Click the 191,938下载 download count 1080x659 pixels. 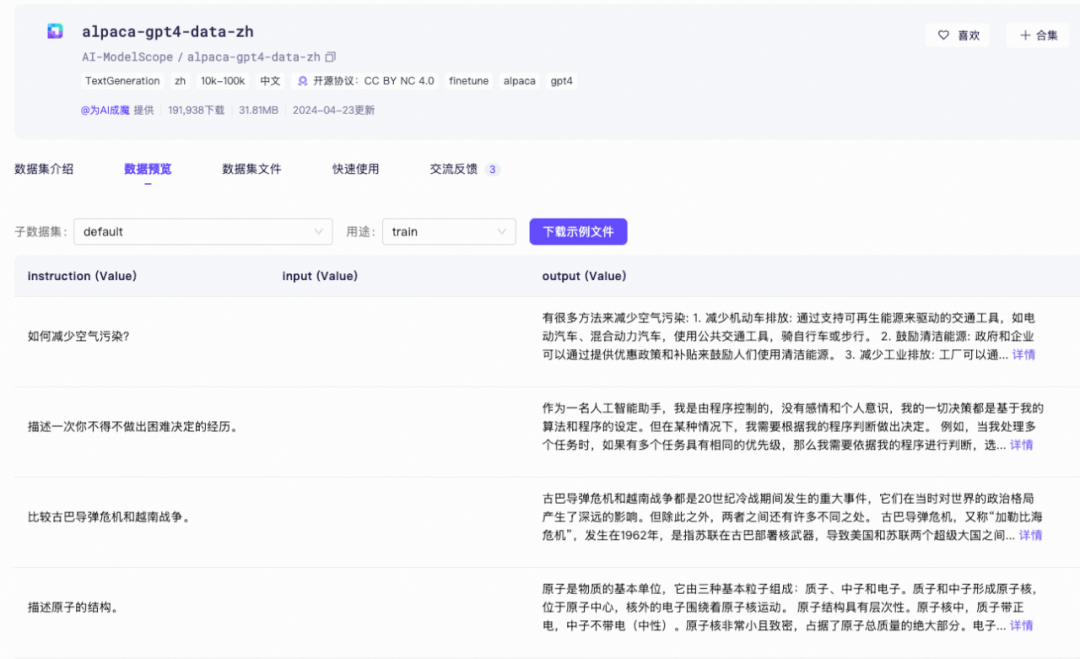point(196,110)
